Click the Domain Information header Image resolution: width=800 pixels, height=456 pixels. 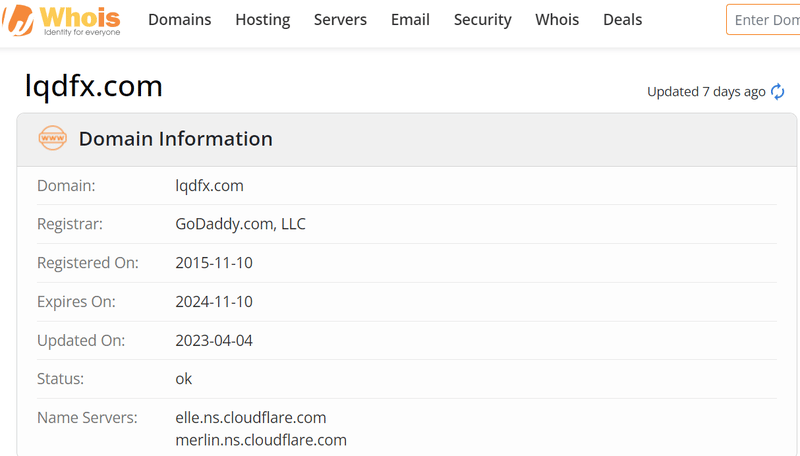[176, 139]
